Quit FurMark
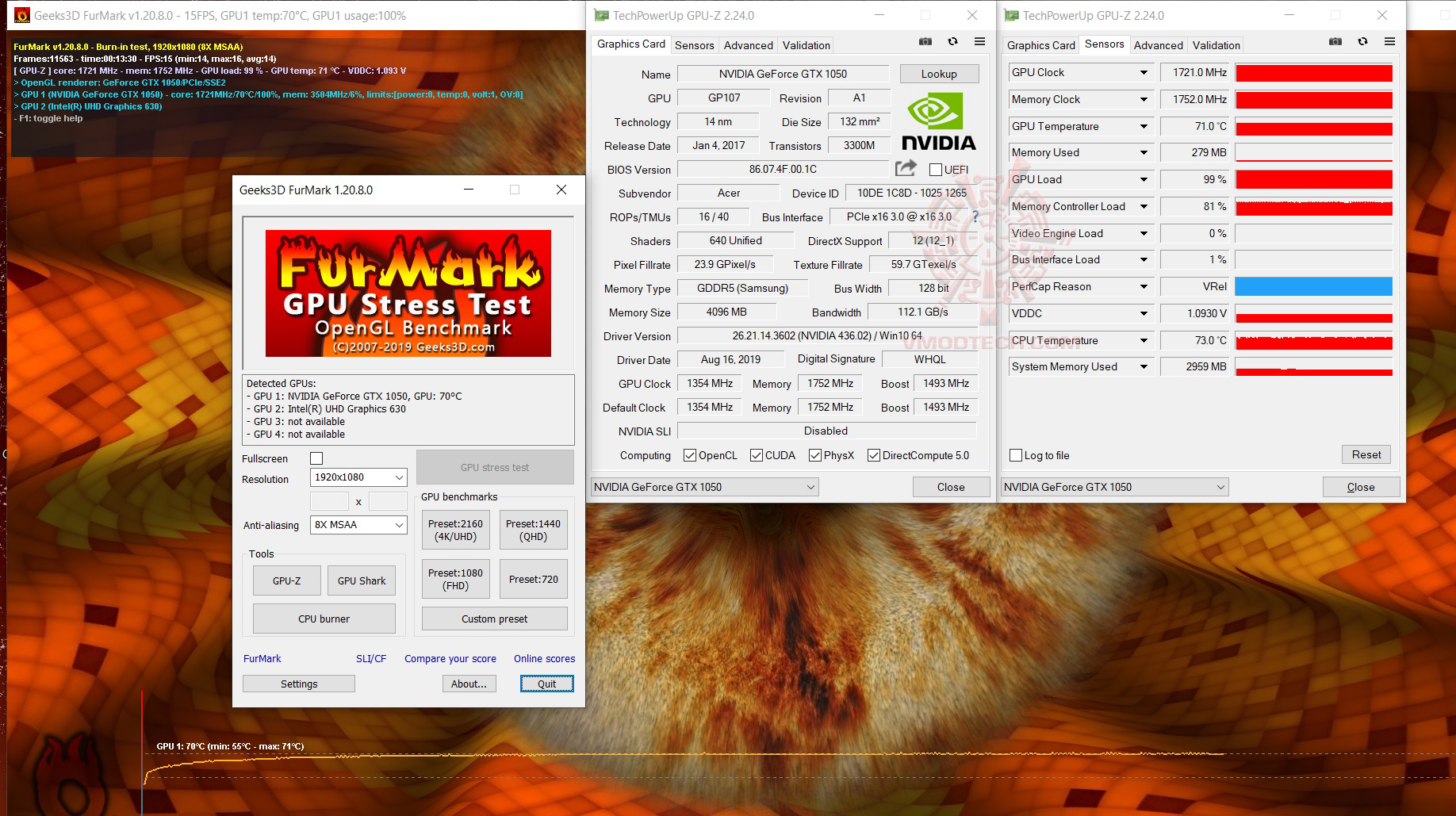The height and width of the screenshot is (816, 1456). click(x=546, y=684)
